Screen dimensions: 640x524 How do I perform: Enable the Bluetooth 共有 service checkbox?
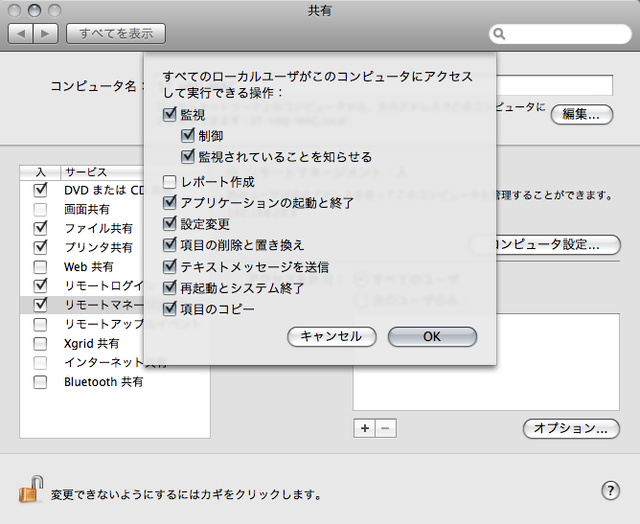pyautogui.click(x=40, y=382)
